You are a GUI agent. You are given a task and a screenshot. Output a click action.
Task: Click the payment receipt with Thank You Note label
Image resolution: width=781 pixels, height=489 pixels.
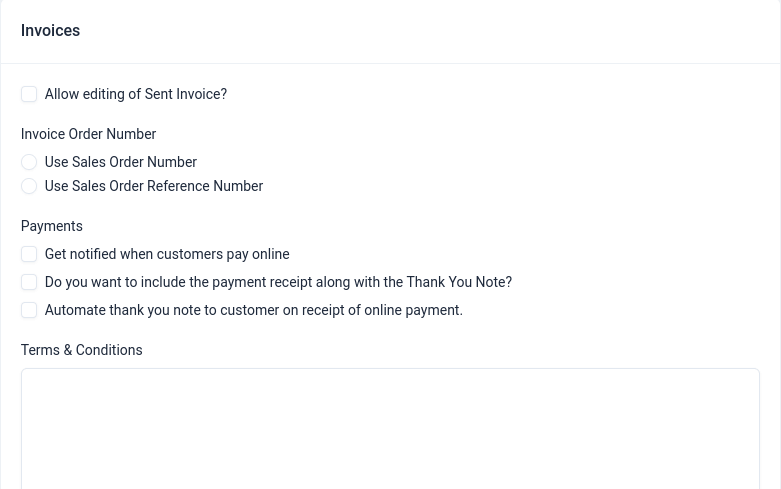point(278,282)
